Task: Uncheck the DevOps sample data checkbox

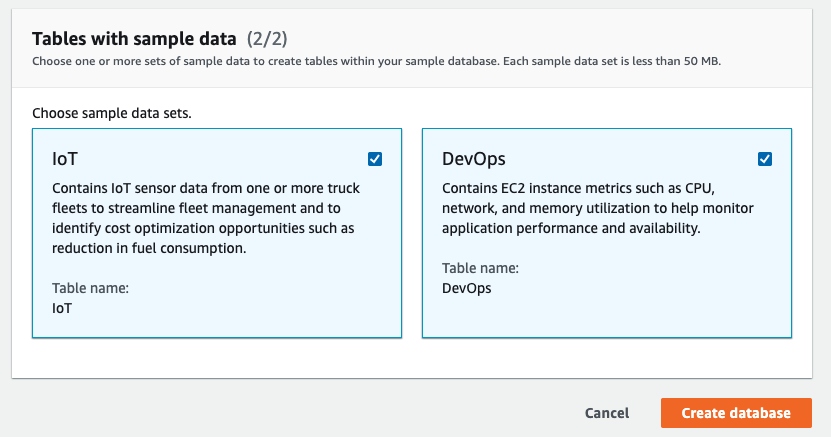Action: tap(765, 159)
